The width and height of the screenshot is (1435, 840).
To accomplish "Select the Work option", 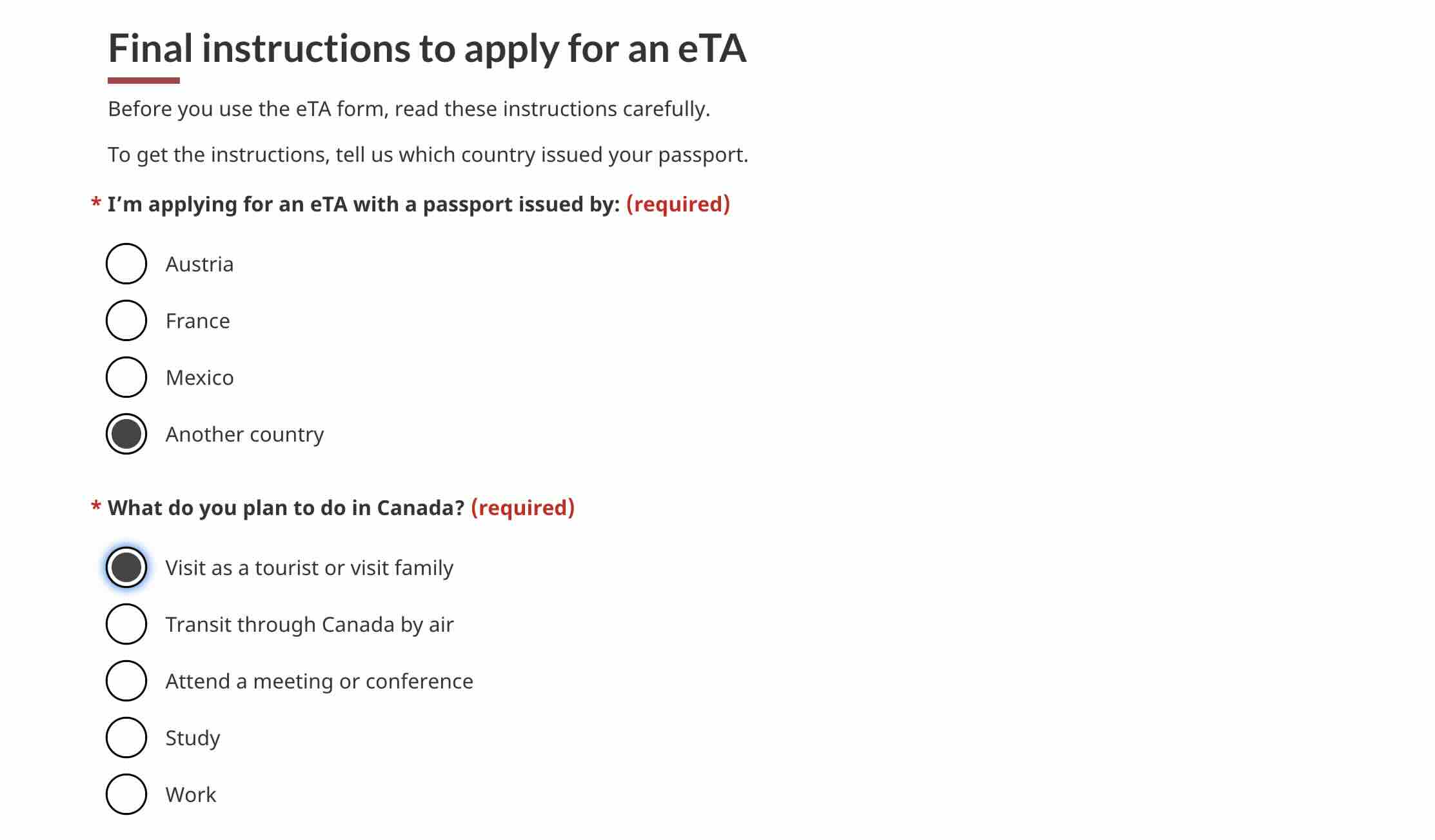I will point(126,794).
